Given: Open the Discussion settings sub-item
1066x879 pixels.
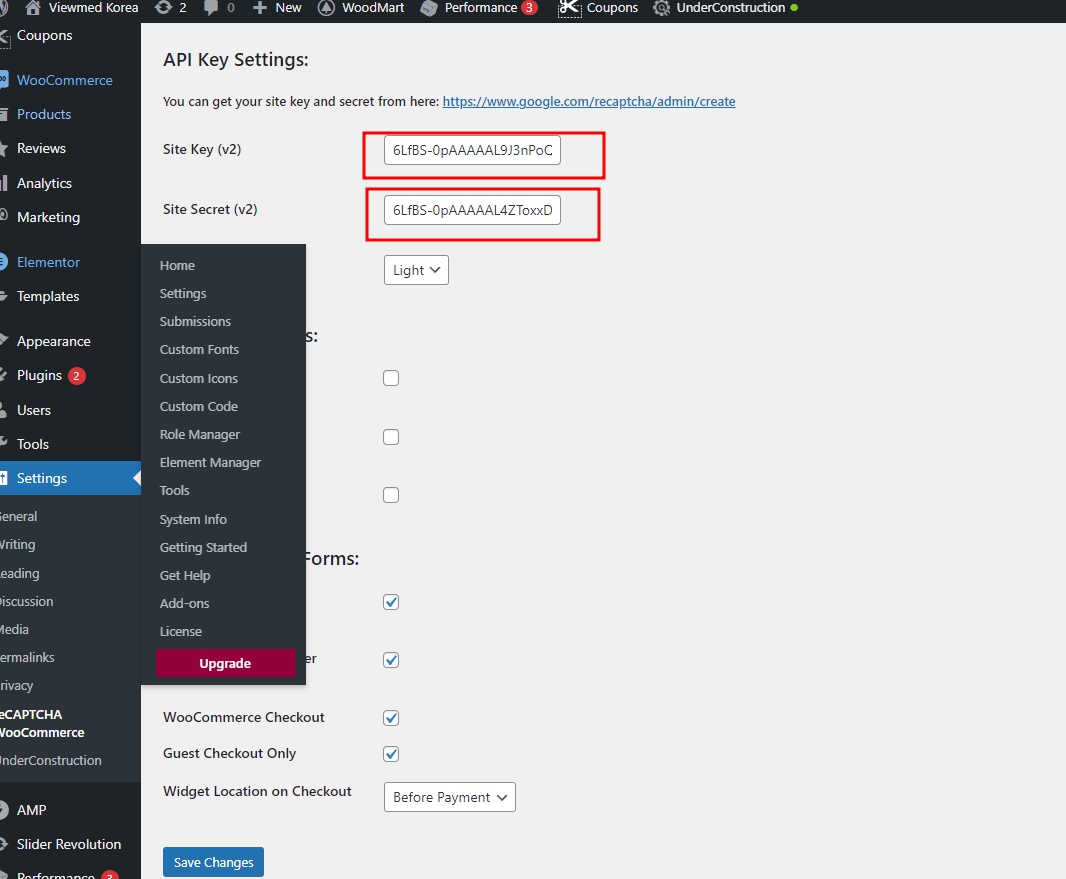Looking at the screenshot, I should [x=27, y=601].
